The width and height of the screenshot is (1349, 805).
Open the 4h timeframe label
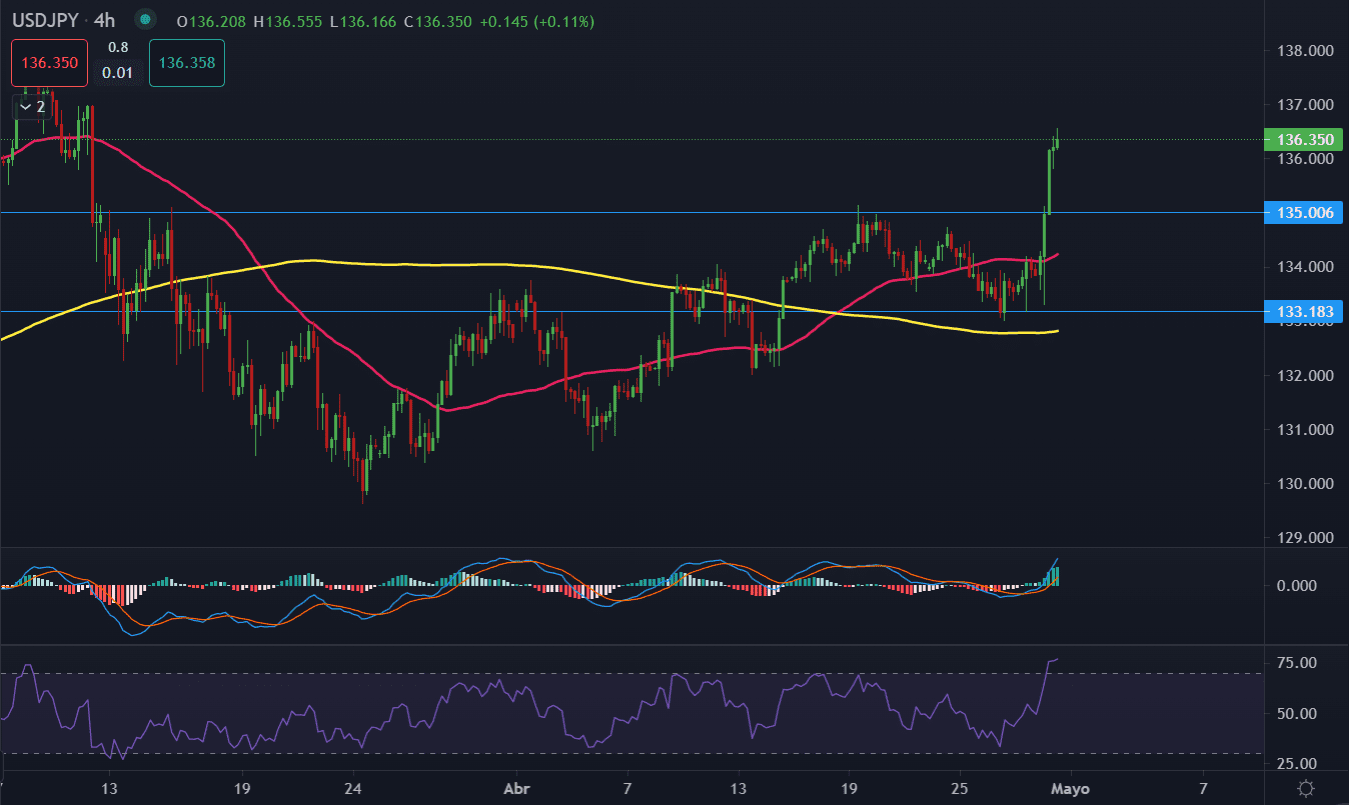105,20
